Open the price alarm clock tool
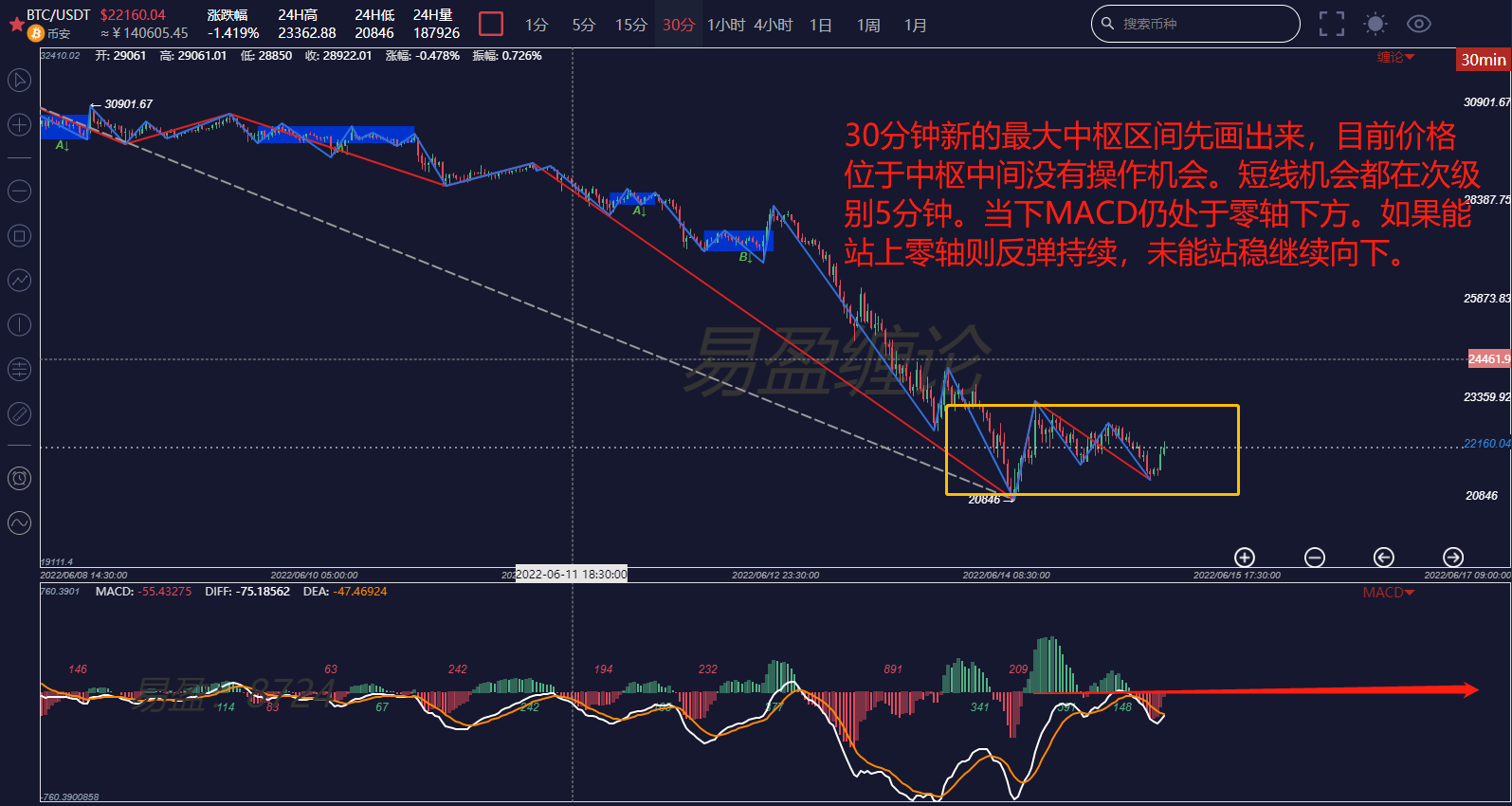 click(x=19, y=478)
